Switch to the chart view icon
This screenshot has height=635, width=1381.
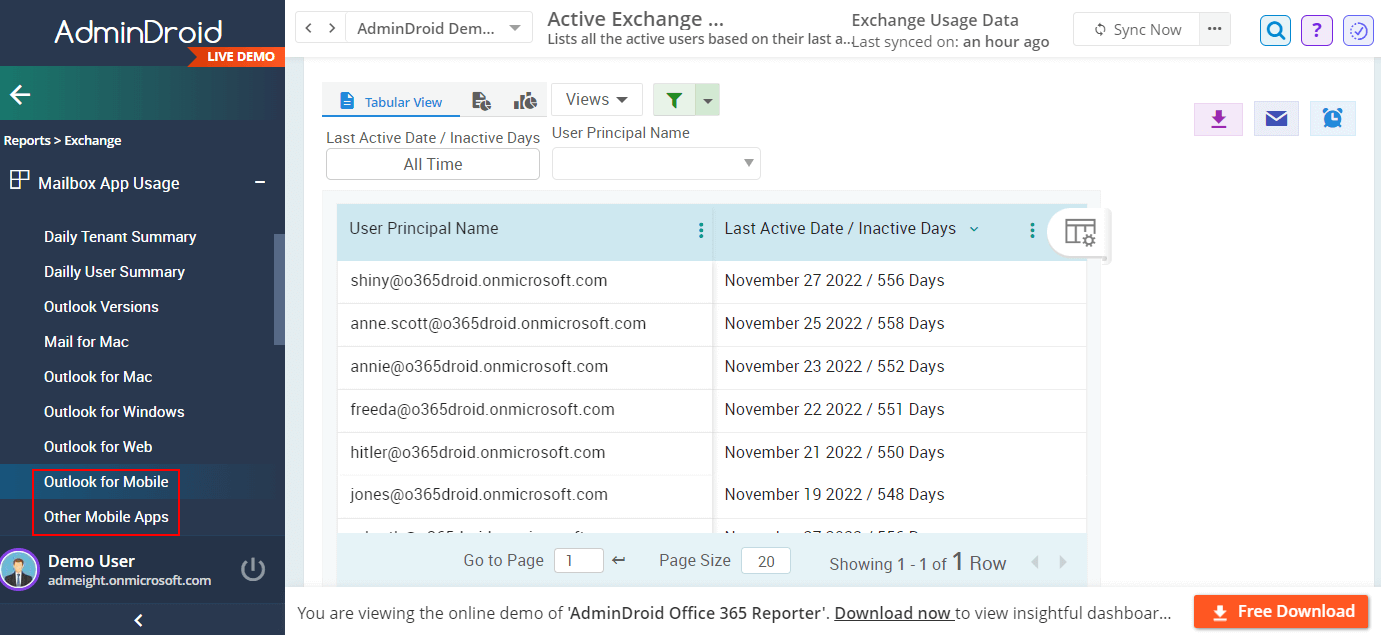pos(525,100)
